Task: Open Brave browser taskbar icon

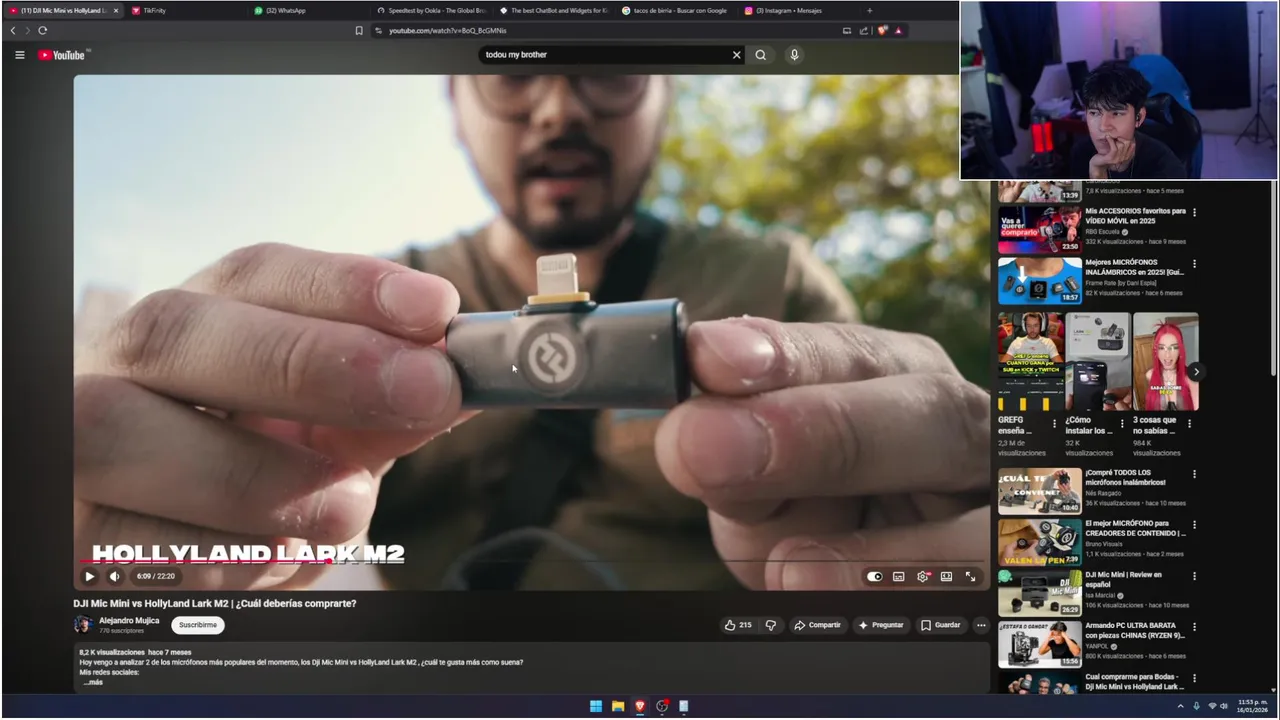Action: [x=640, y=706]
